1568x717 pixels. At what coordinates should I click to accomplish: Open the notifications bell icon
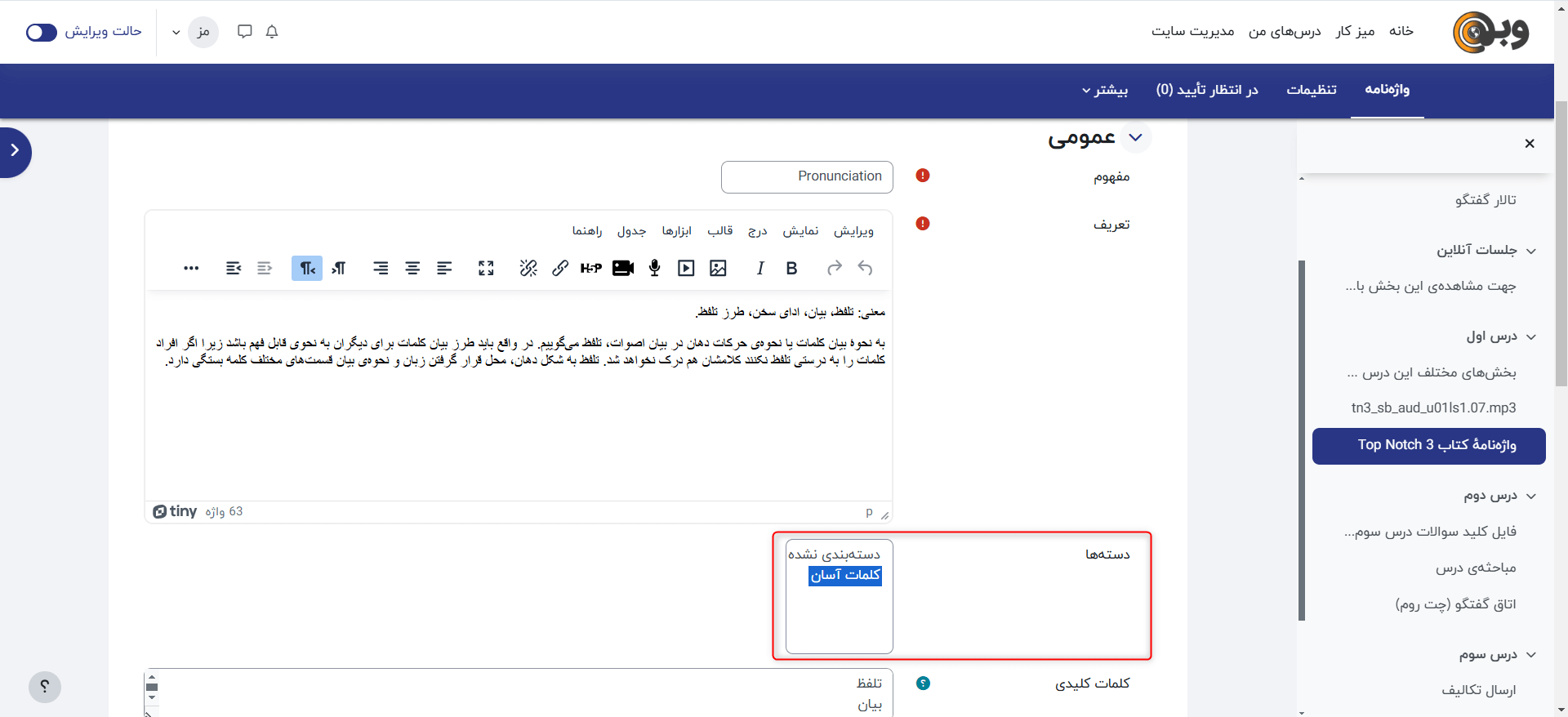[x=272, y=32]
